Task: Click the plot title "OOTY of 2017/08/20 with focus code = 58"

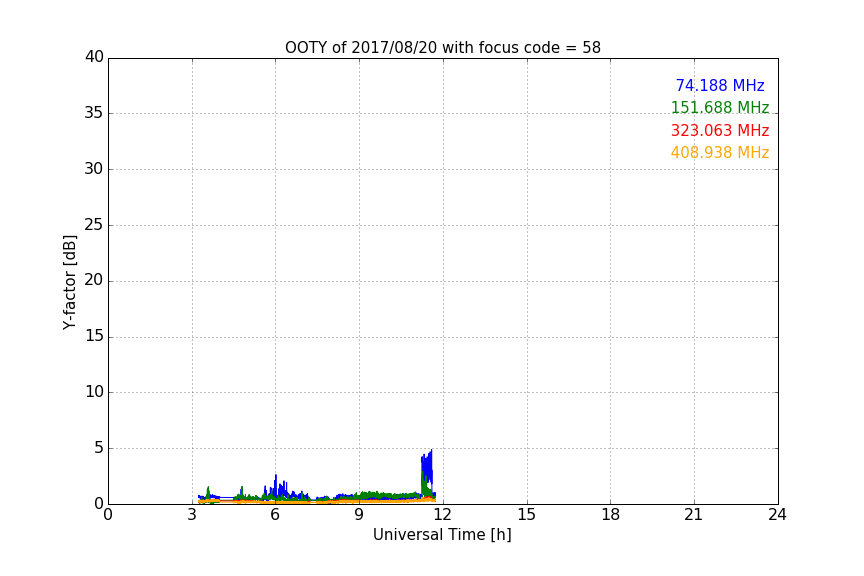Action: (442, 48)
